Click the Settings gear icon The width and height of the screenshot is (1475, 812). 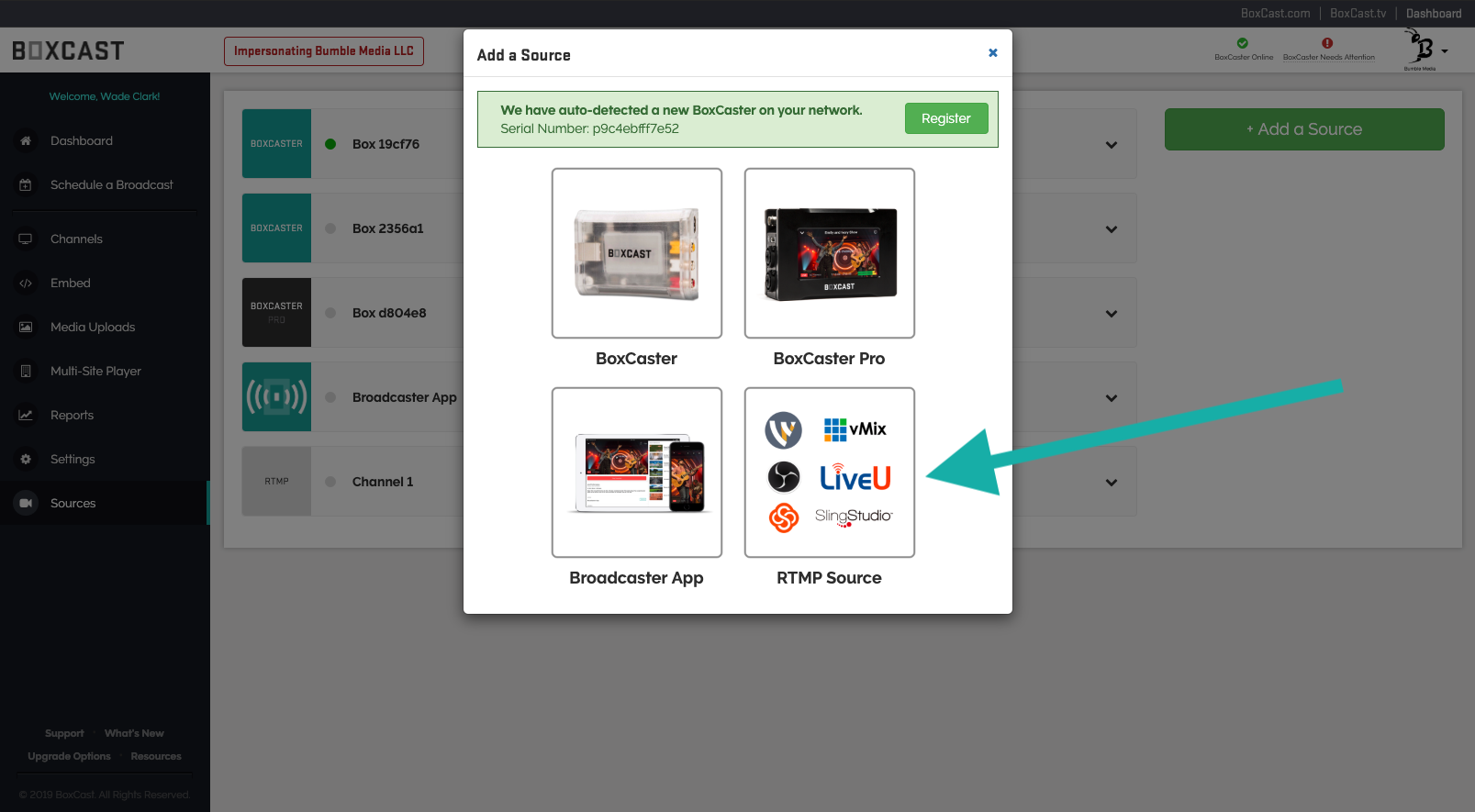[x=26, y=460]
